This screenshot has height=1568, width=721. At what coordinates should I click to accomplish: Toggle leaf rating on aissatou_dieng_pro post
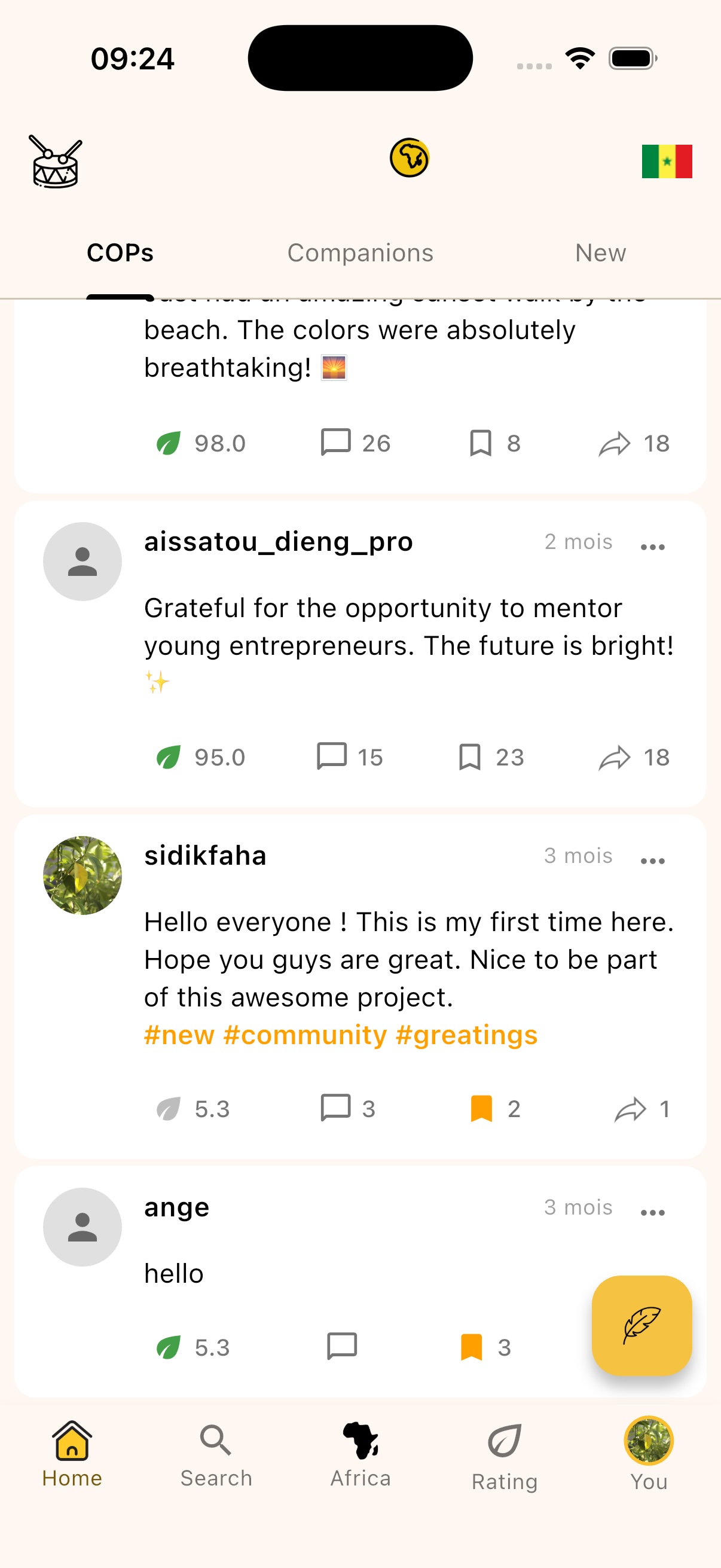coord(169,757)
